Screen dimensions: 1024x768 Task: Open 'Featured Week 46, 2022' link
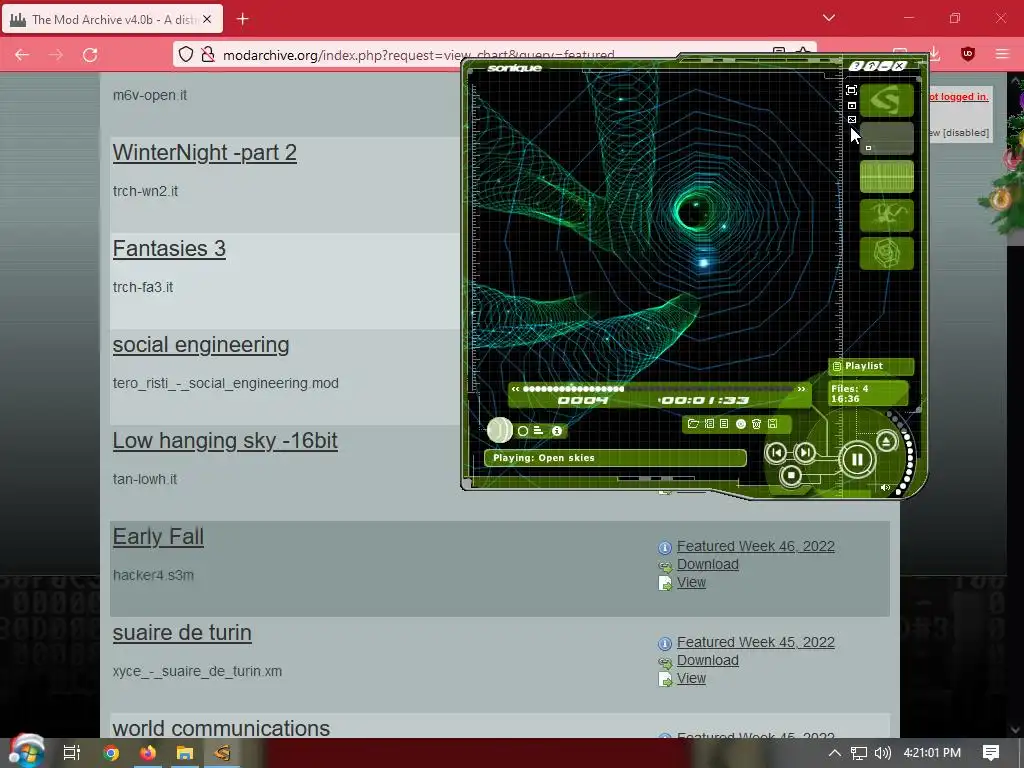756,546
